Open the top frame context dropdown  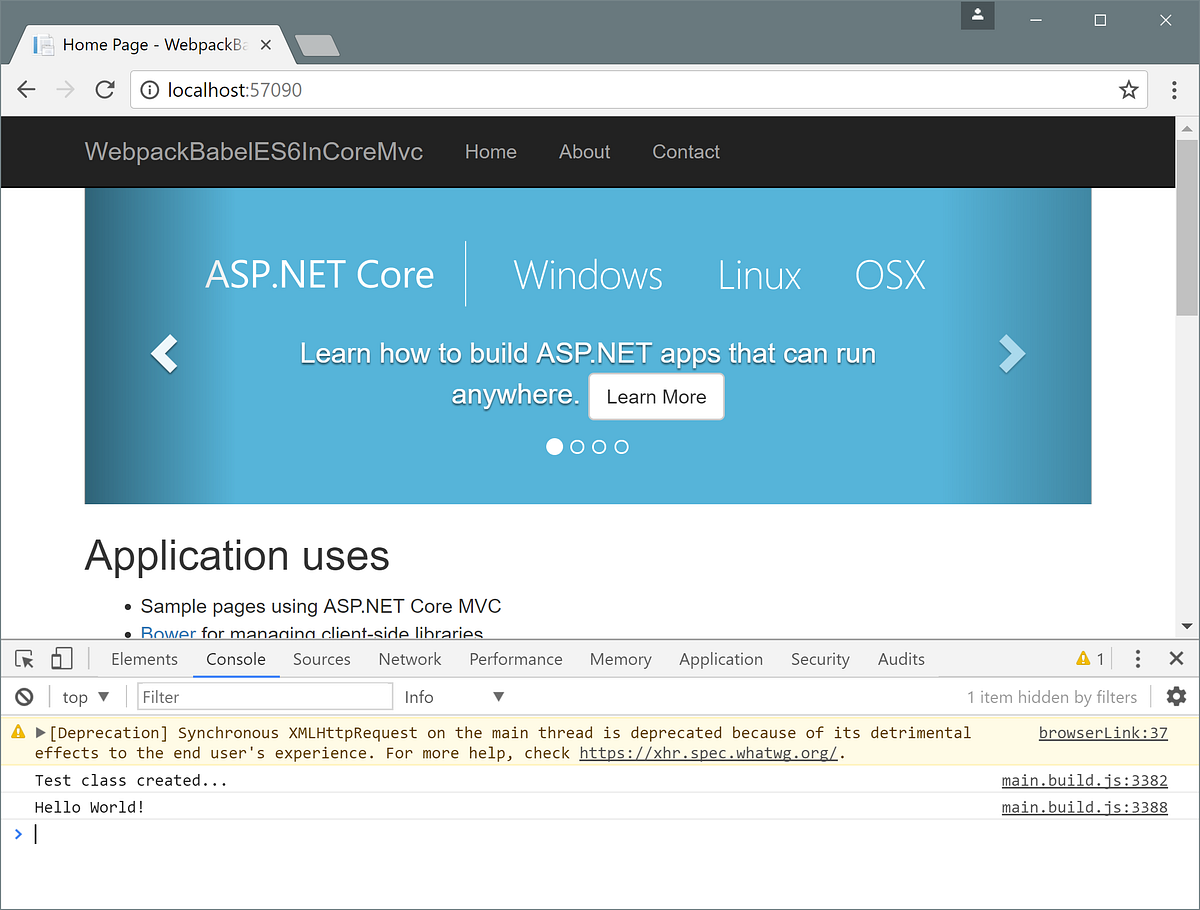point(86,696)
